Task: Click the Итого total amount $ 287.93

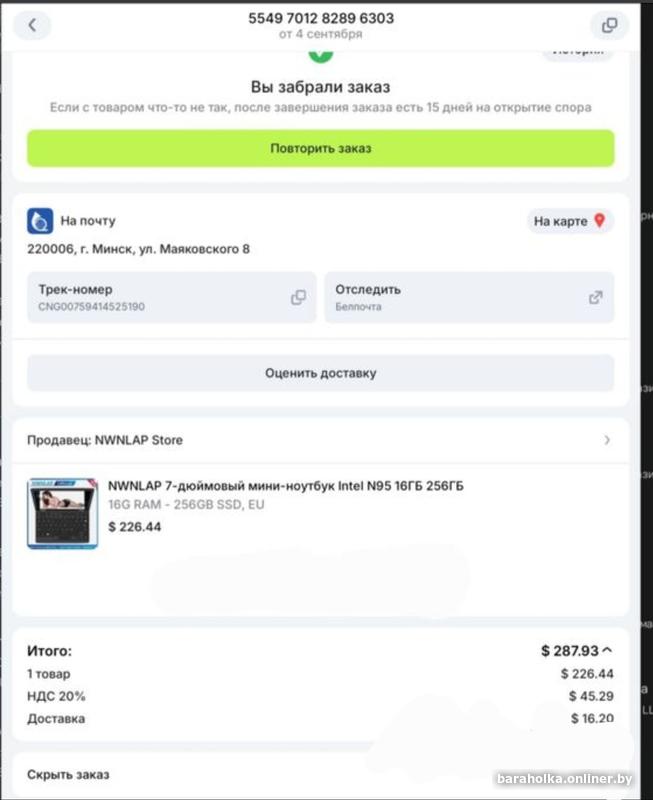Action: (x=570, y=651)
